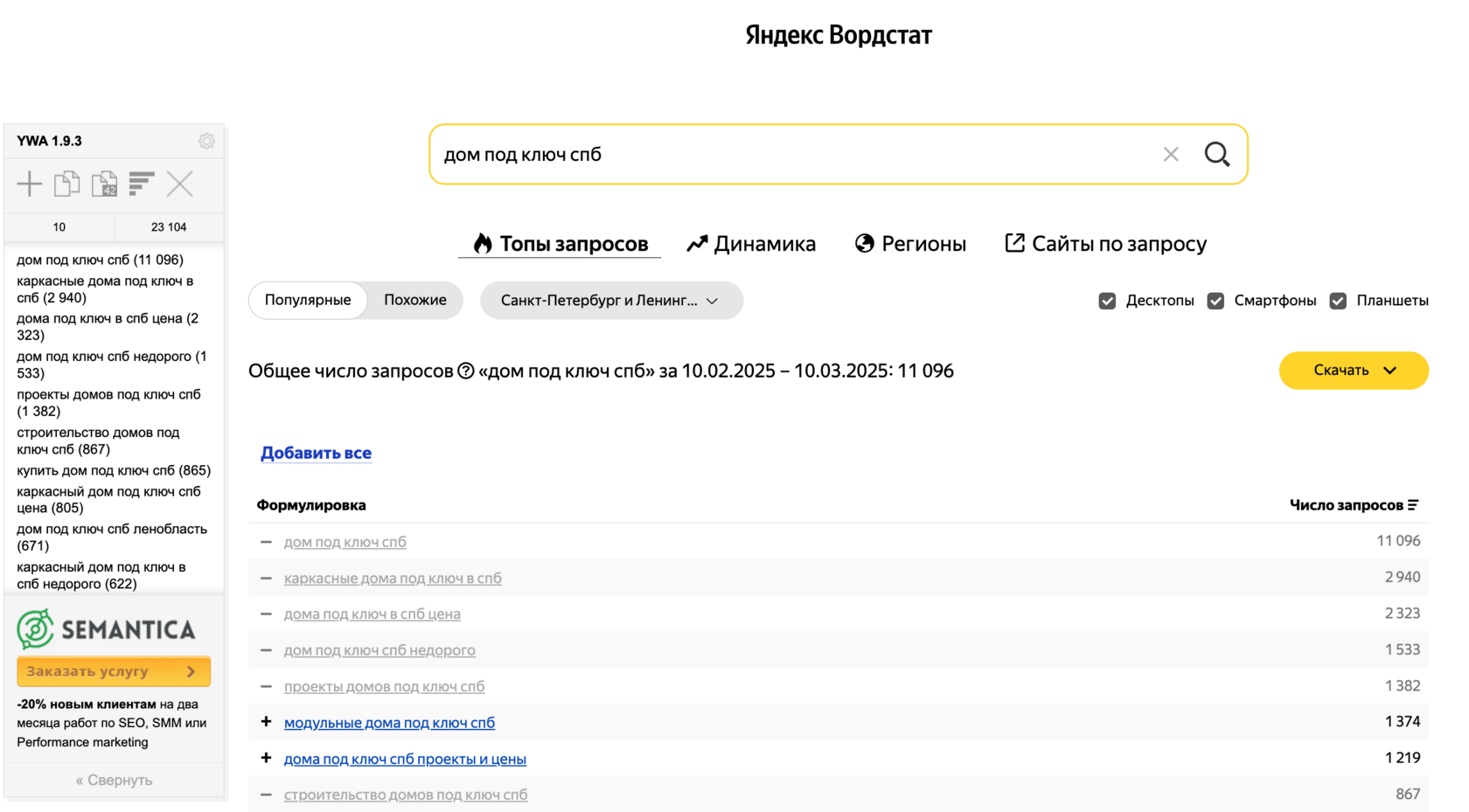Click the magnifier search icon
1469x812 pixels.
click(1217, 155)
